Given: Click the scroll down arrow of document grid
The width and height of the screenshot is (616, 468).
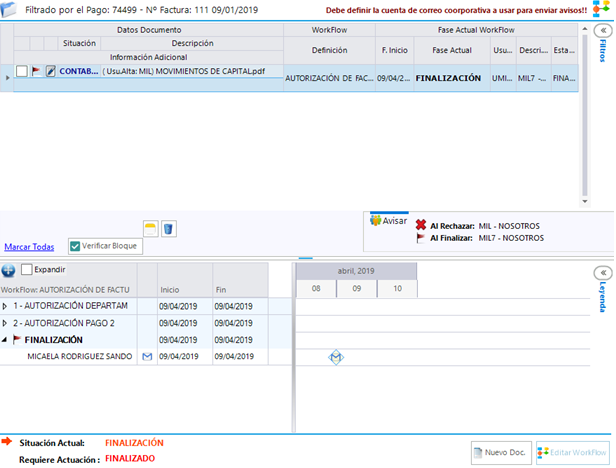Looking at the screenshot, I should click(x=585, y=202).
